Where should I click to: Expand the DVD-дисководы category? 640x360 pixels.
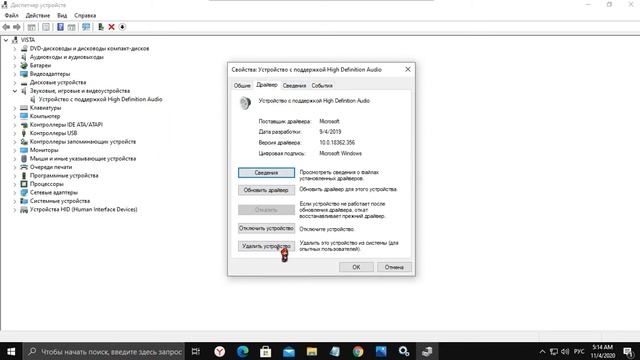[x=15, y=49]
